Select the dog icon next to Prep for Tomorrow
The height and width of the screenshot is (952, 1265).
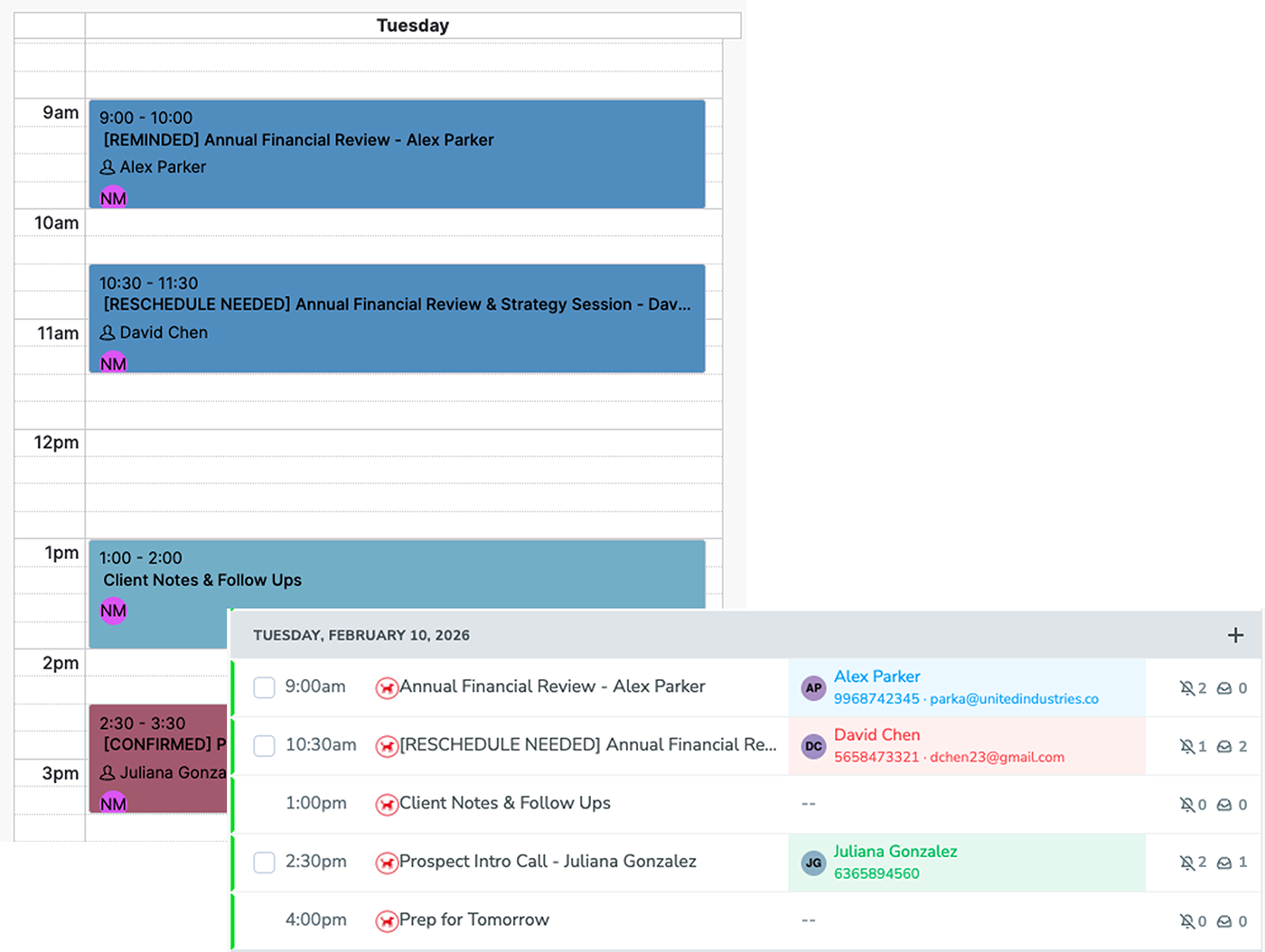[387, 919]
